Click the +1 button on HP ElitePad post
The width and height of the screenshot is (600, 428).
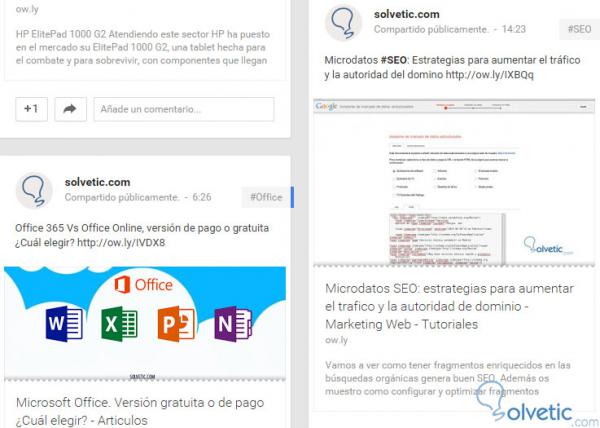point(32,109)
